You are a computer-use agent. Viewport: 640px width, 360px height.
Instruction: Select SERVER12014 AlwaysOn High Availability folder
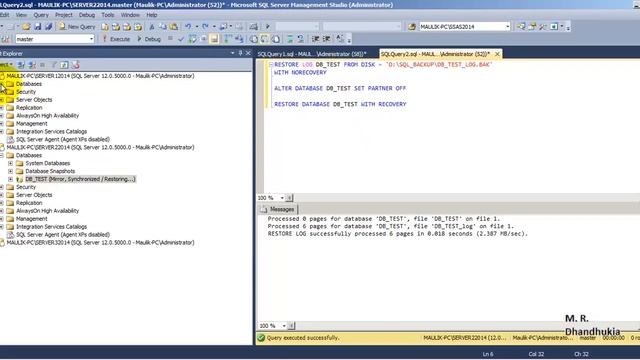click(47, 116)
